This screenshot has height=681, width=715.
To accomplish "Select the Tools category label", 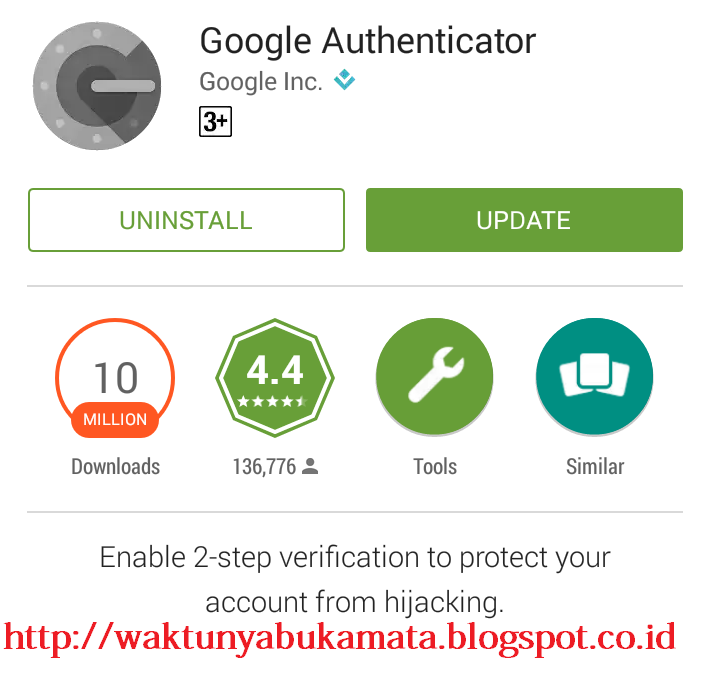I will point(435,467).
